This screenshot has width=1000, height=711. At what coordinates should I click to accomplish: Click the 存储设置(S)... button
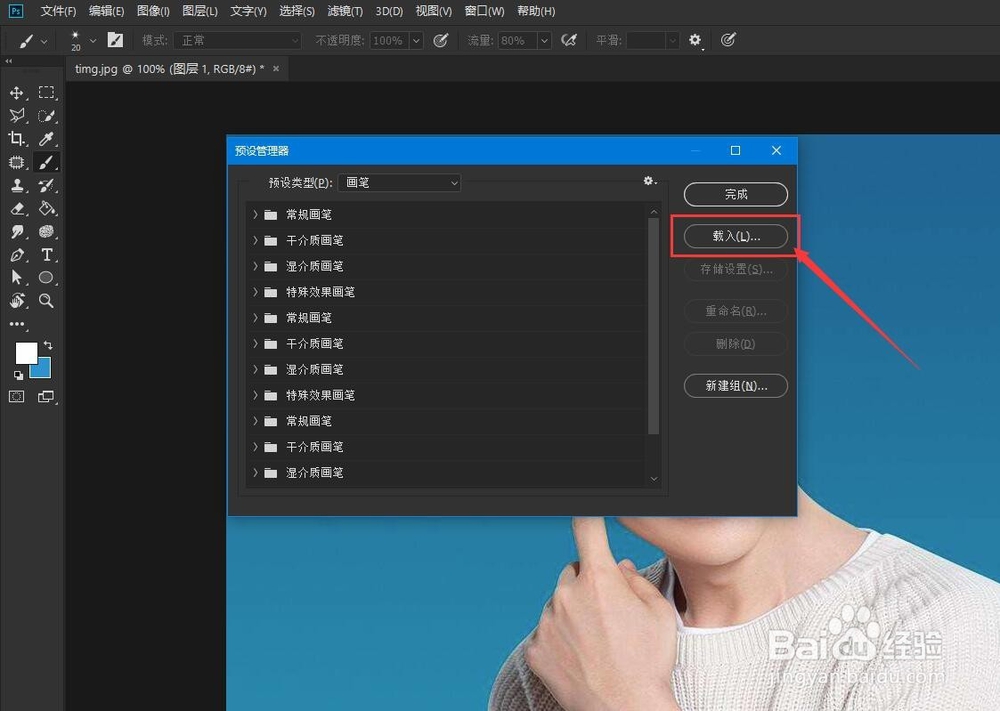tap(735, 269)
